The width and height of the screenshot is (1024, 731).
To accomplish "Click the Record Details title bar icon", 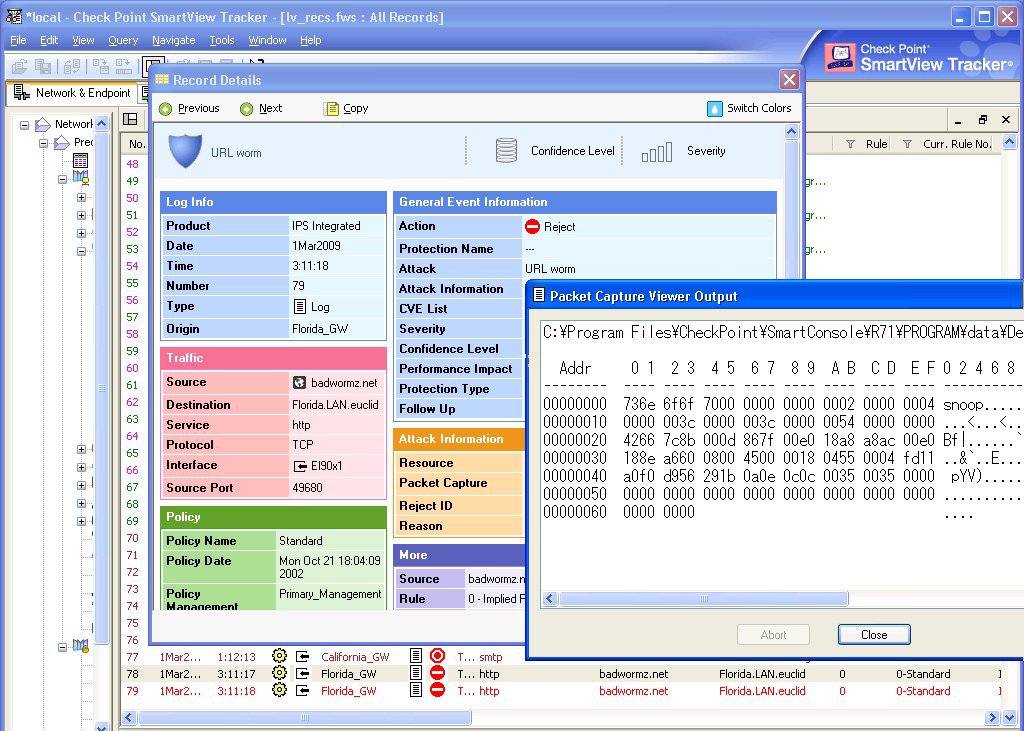I will pos(161,80).
